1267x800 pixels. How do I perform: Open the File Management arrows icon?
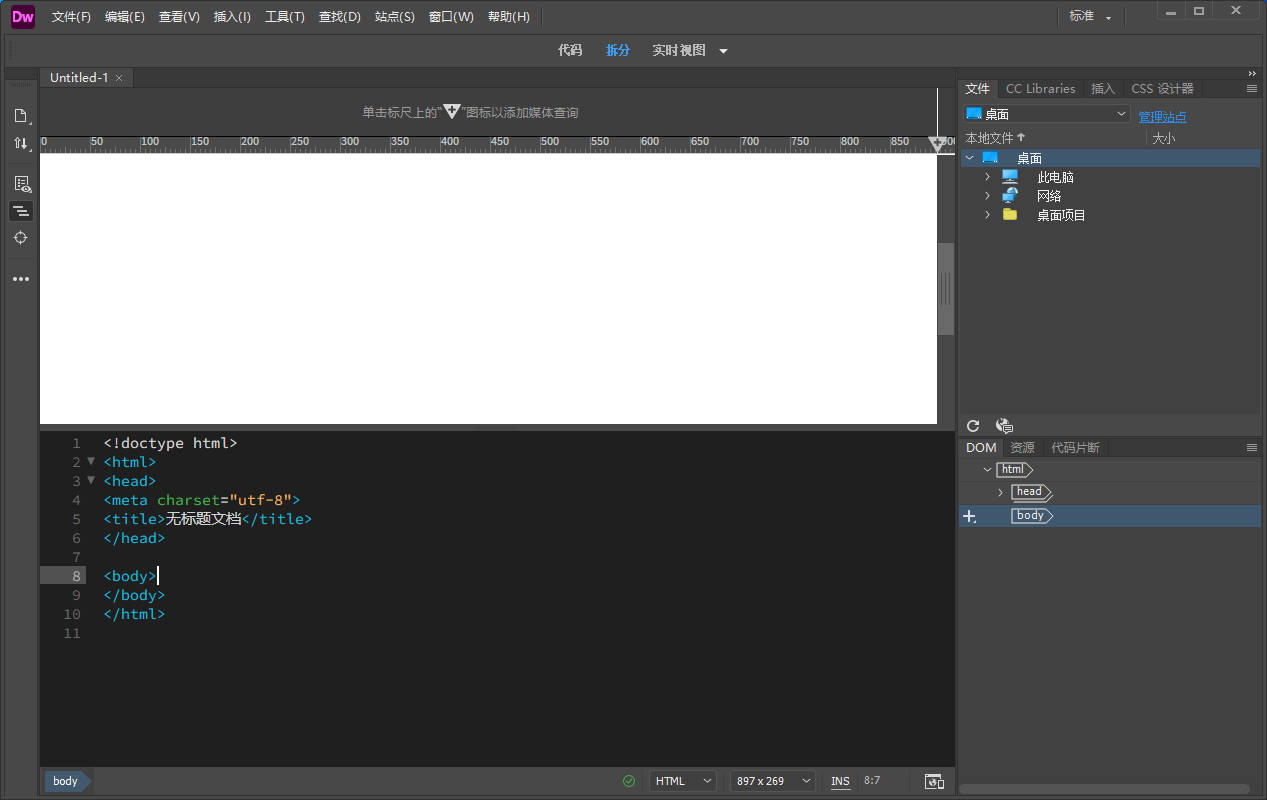click(x=20, y=144)
